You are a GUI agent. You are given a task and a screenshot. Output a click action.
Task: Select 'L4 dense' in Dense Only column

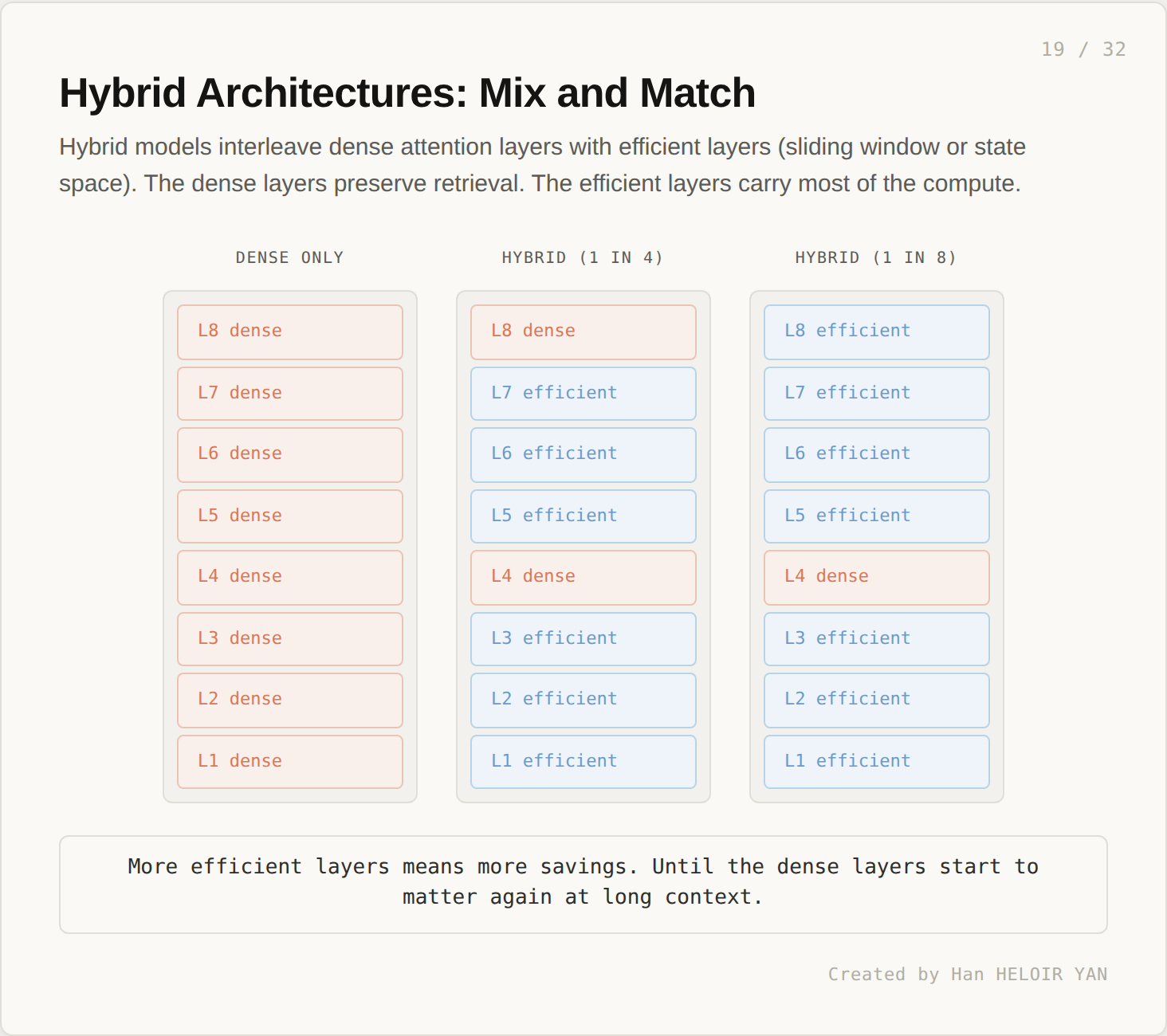(290, 578)
